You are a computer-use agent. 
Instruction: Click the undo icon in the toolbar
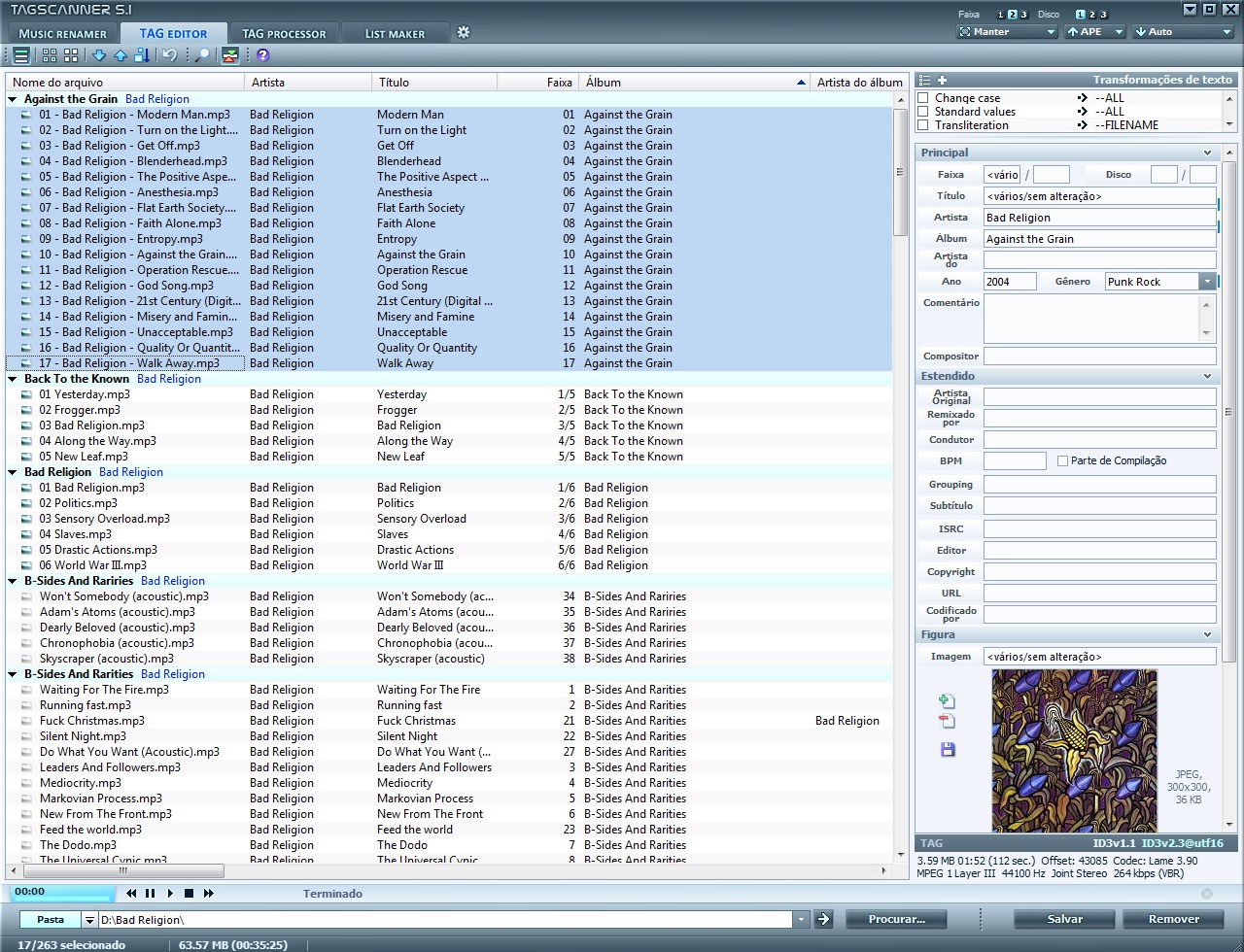tap(167, 55)
